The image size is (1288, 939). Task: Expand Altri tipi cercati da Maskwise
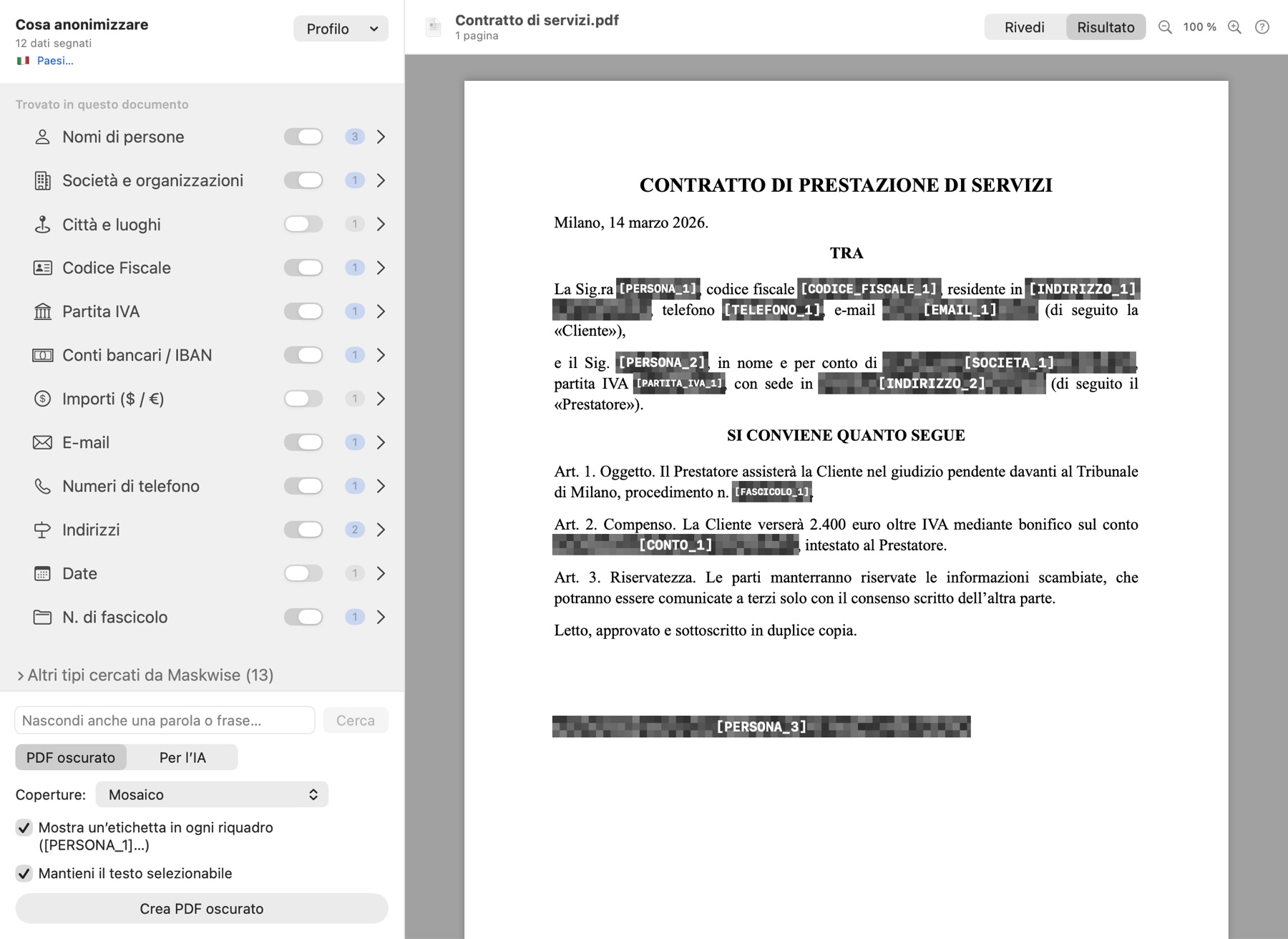[145, 675]
